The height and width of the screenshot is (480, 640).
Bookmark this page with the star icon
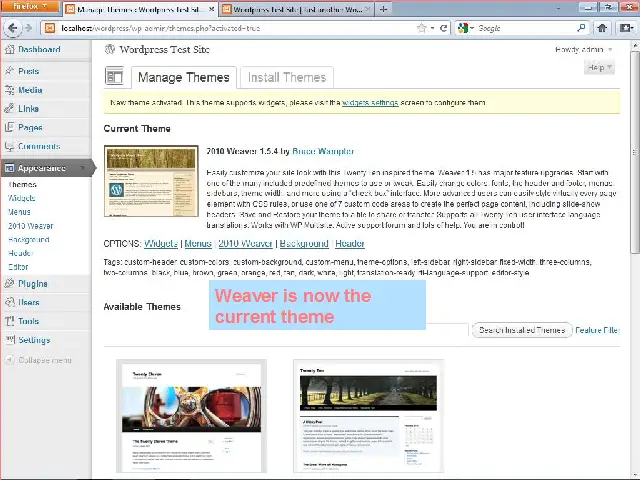421,28
